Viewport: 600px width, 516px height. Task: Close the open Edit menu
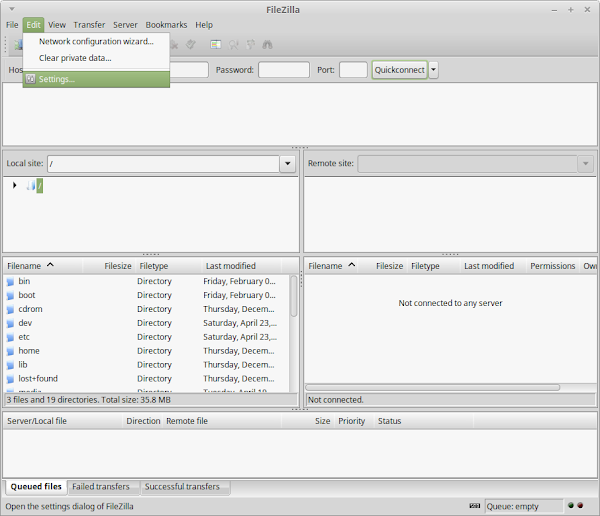point(33,25)
